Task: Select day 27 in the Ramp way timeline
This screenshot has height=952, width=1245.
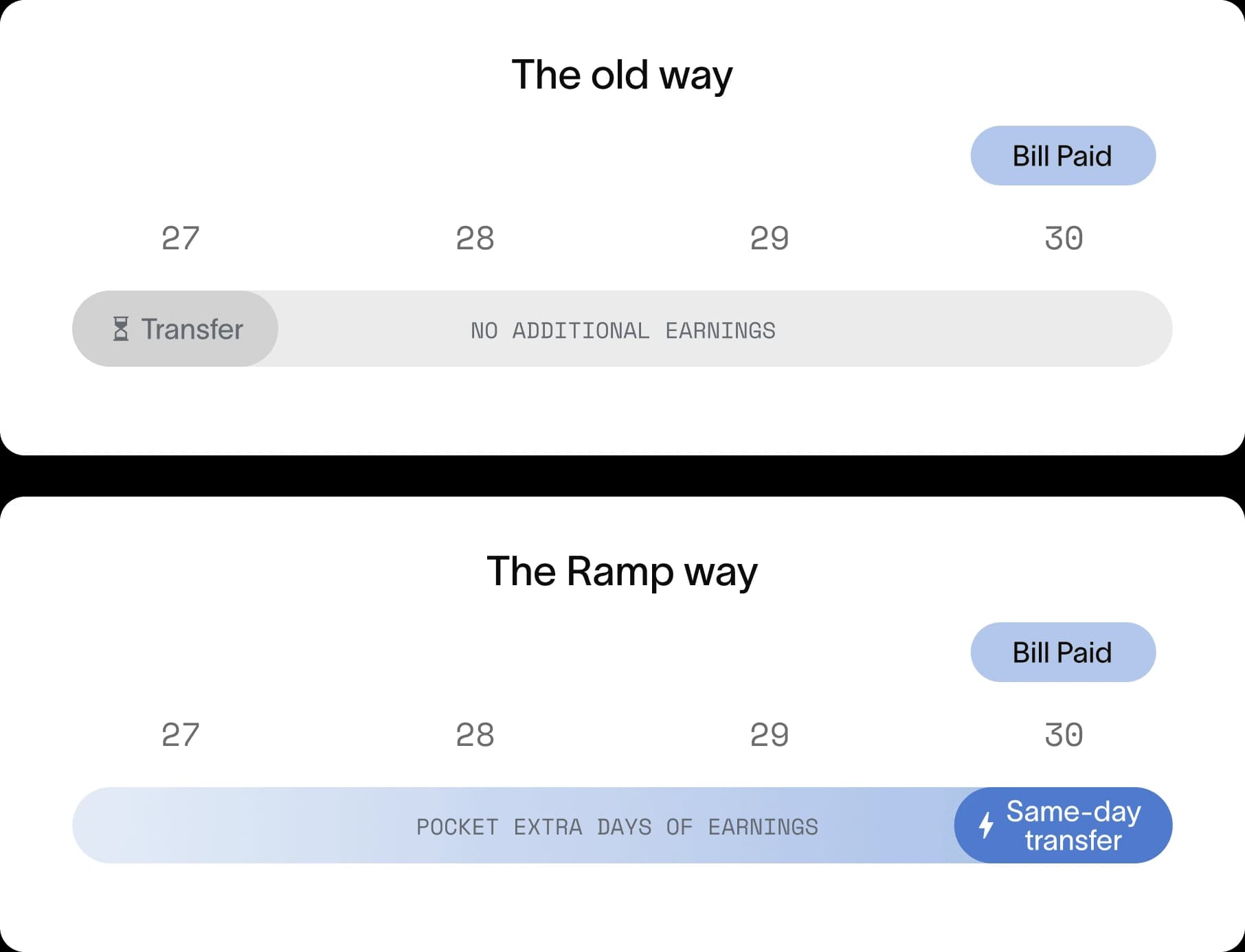Action: coord(181,735)
